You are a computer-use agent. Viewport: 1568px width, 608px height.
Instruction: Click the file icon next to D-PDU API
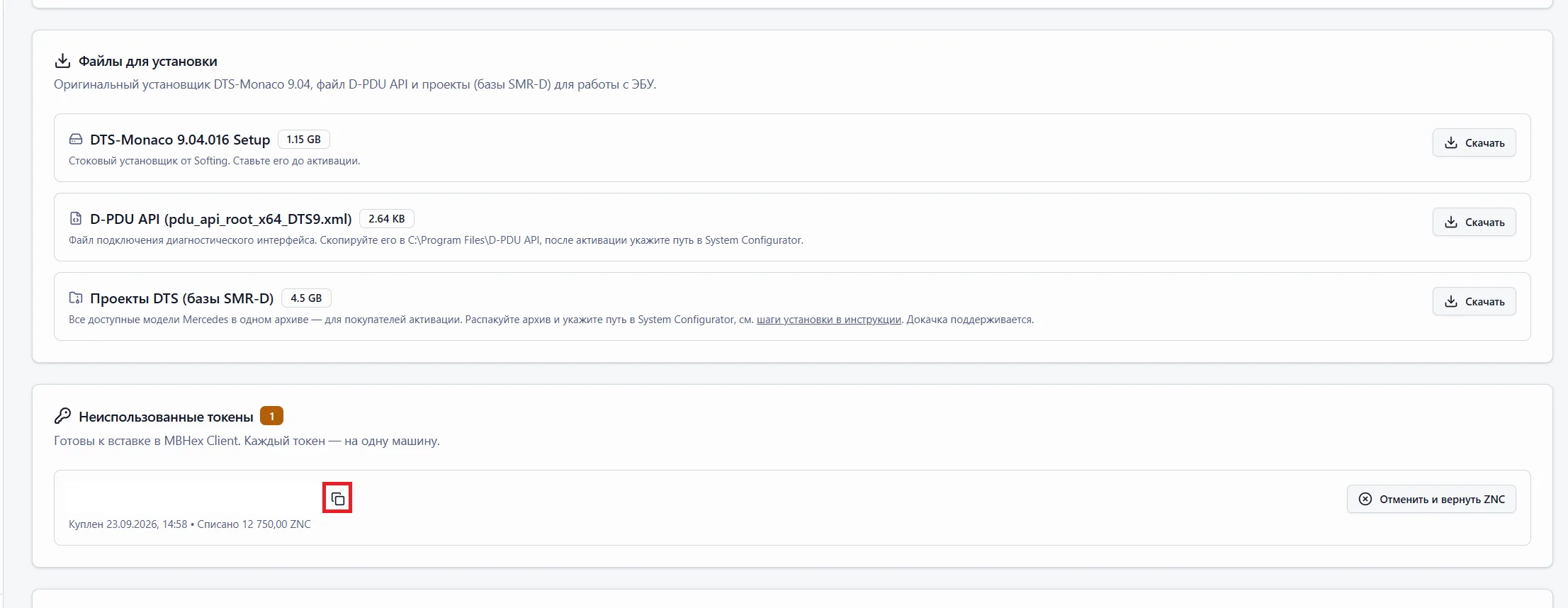[x=75, y=218]
